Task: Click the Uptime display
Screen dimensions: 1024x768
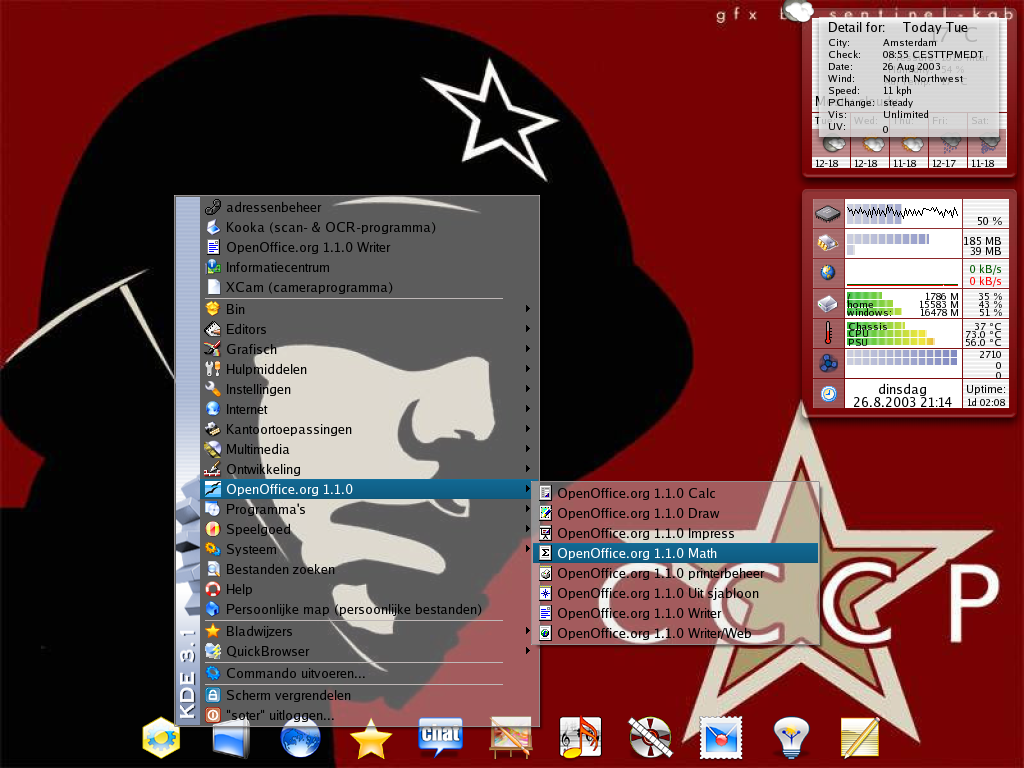Action: click(x=986, y=395)
